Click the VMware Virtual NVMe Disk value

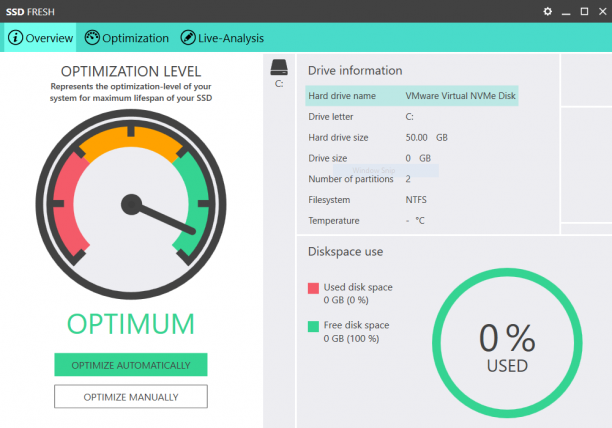pos(461,96)
